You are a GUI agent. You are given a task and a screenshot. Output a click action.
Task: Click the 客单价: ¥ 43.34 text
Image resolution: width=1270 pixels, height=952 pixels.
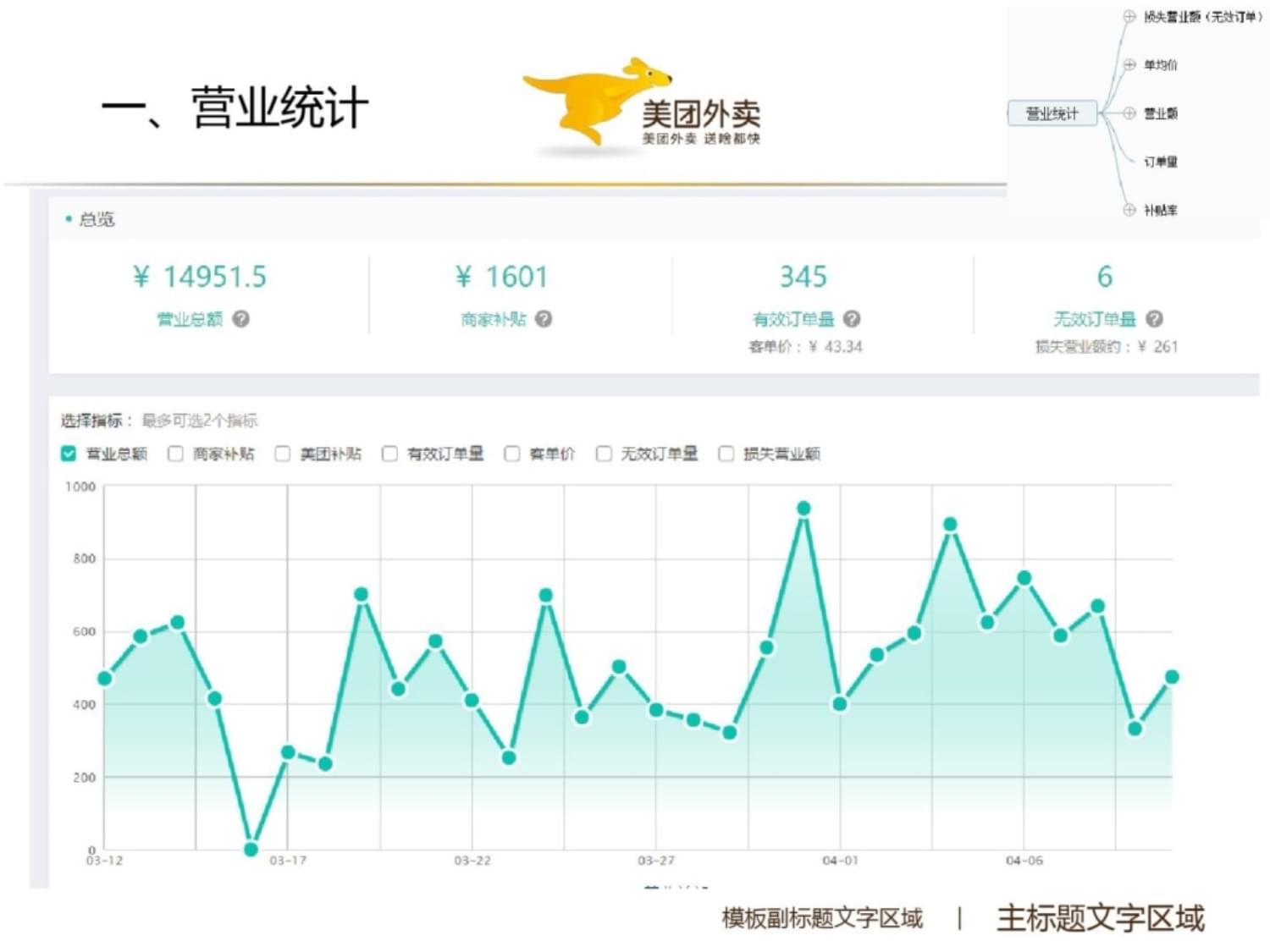click(x=806, y=346)
